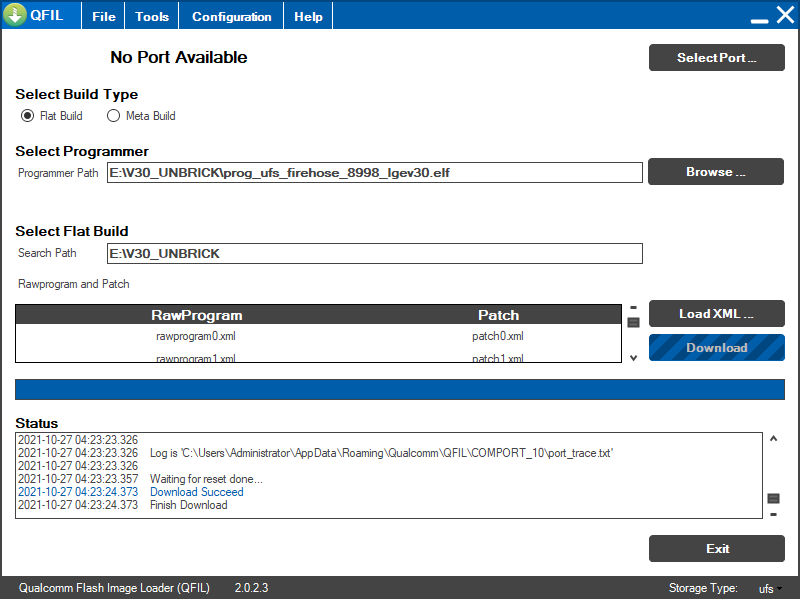Click the scroll thumb beside the XML list
The height and width of the screenshot is (599, 800).
pos(634,322)
